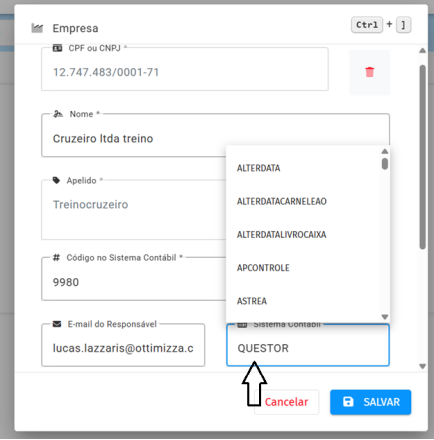Click the Nome field with Cruzeiro ltda treino
434x440 pixels.
coord(215,135)
